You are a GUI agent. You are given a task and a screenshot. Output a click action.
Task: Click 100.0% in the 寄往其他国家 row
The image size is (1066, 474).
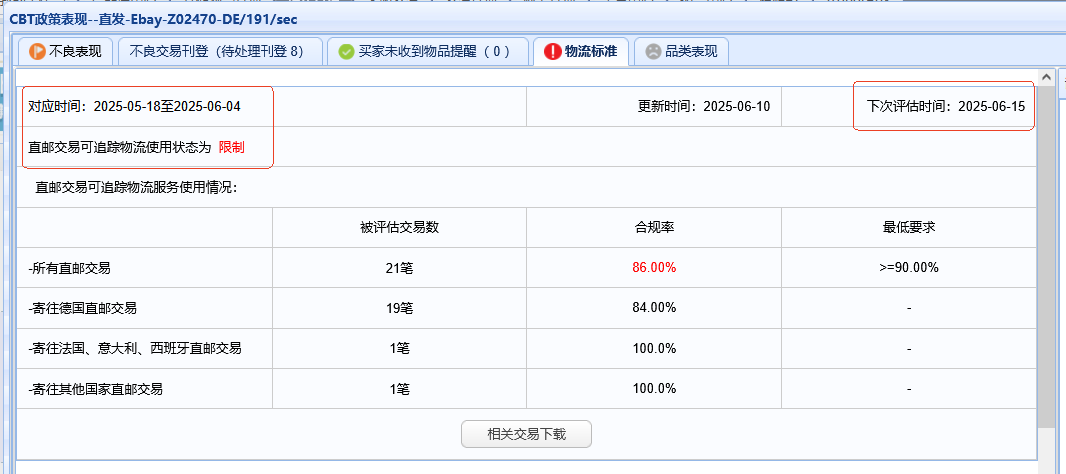tap(654, 389)
